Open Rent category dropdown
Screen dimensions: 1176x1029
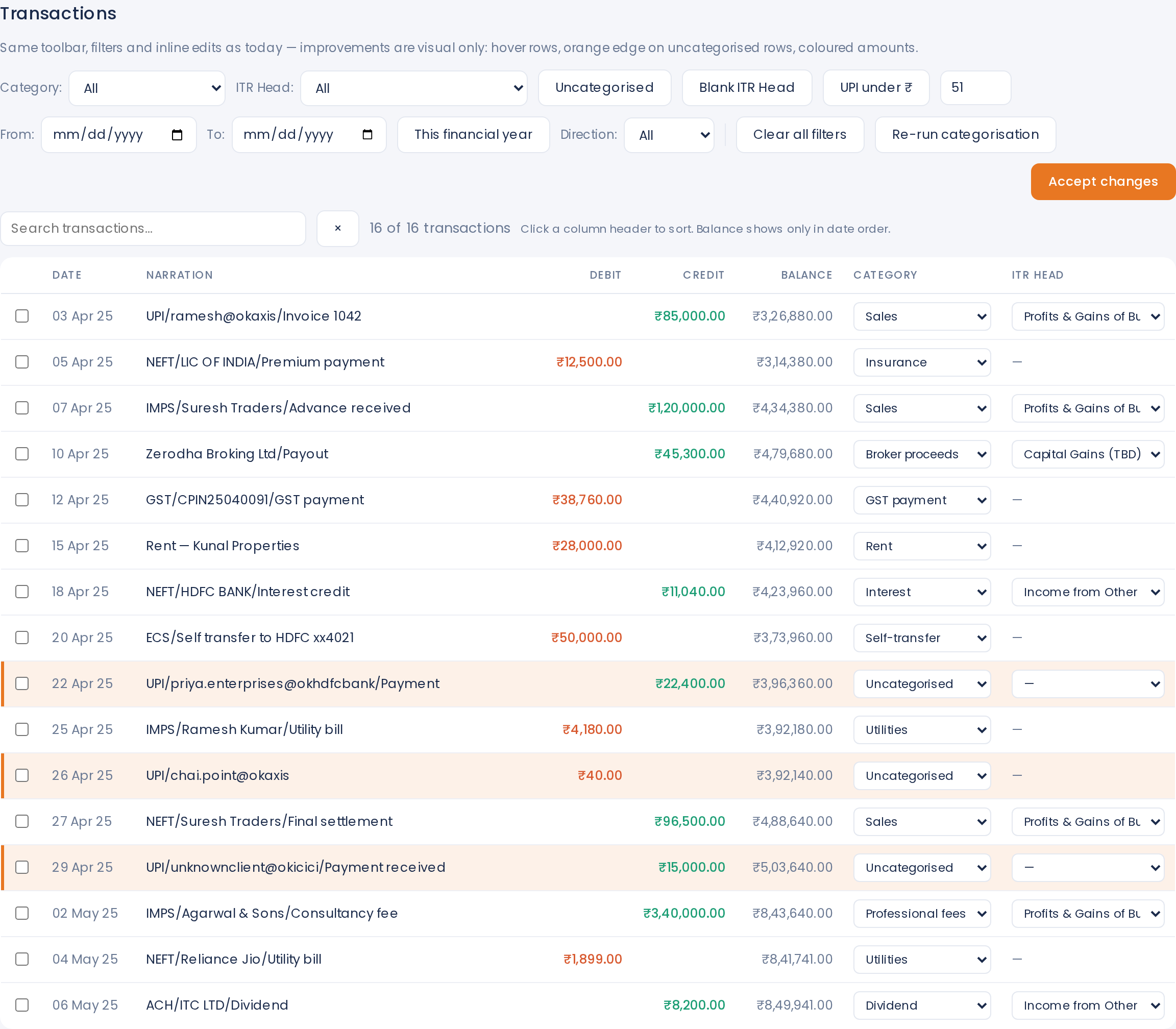click(922, 546)
